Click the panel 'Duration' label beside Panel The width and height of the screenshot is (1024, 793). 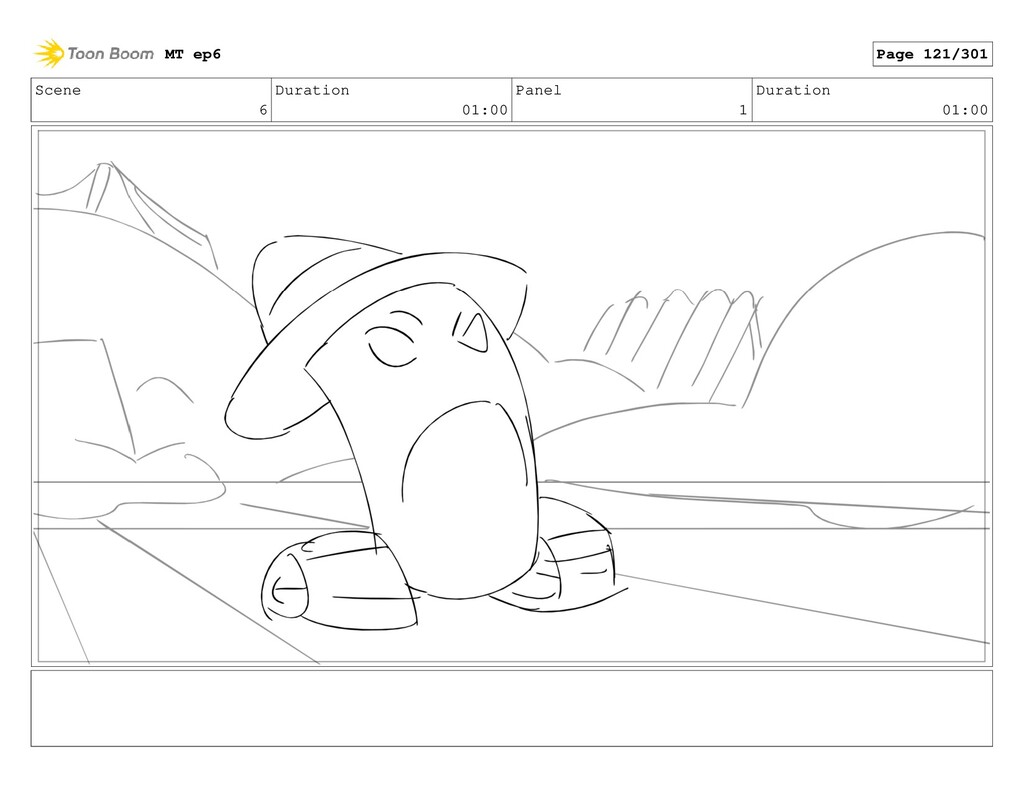point(793,90)
